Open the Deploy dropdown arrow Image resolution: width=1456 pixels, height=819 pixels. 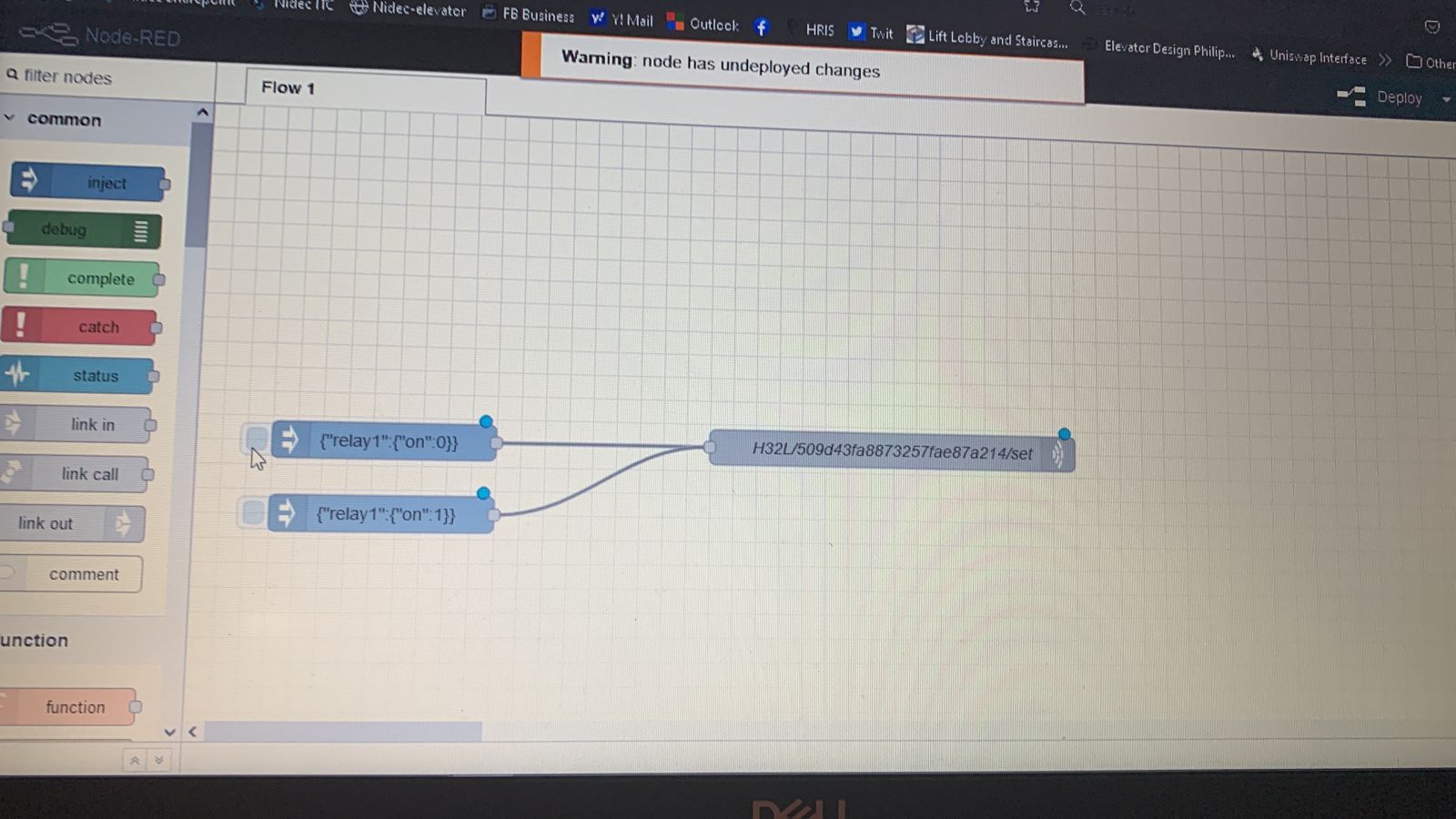click(1445, 99)
